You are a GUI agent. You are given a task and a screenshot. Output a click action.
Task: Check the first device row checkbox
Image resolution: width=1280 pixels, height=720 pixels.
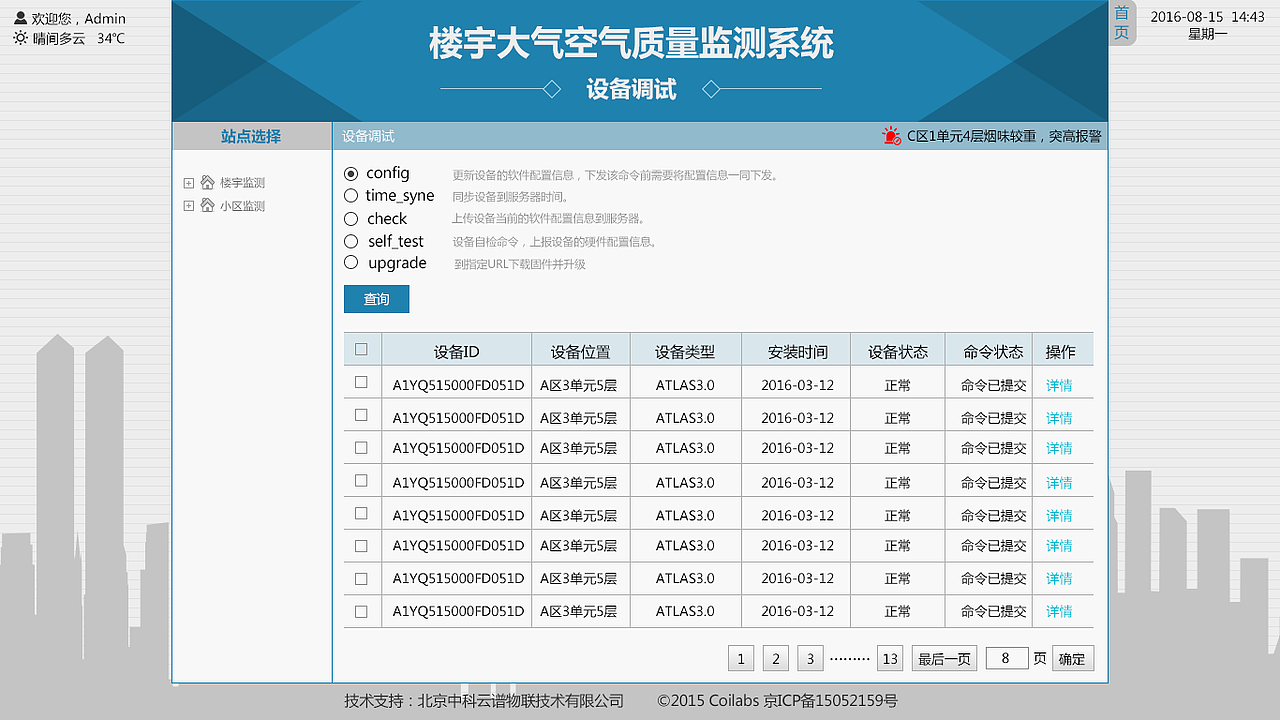[x=361, y=384]
